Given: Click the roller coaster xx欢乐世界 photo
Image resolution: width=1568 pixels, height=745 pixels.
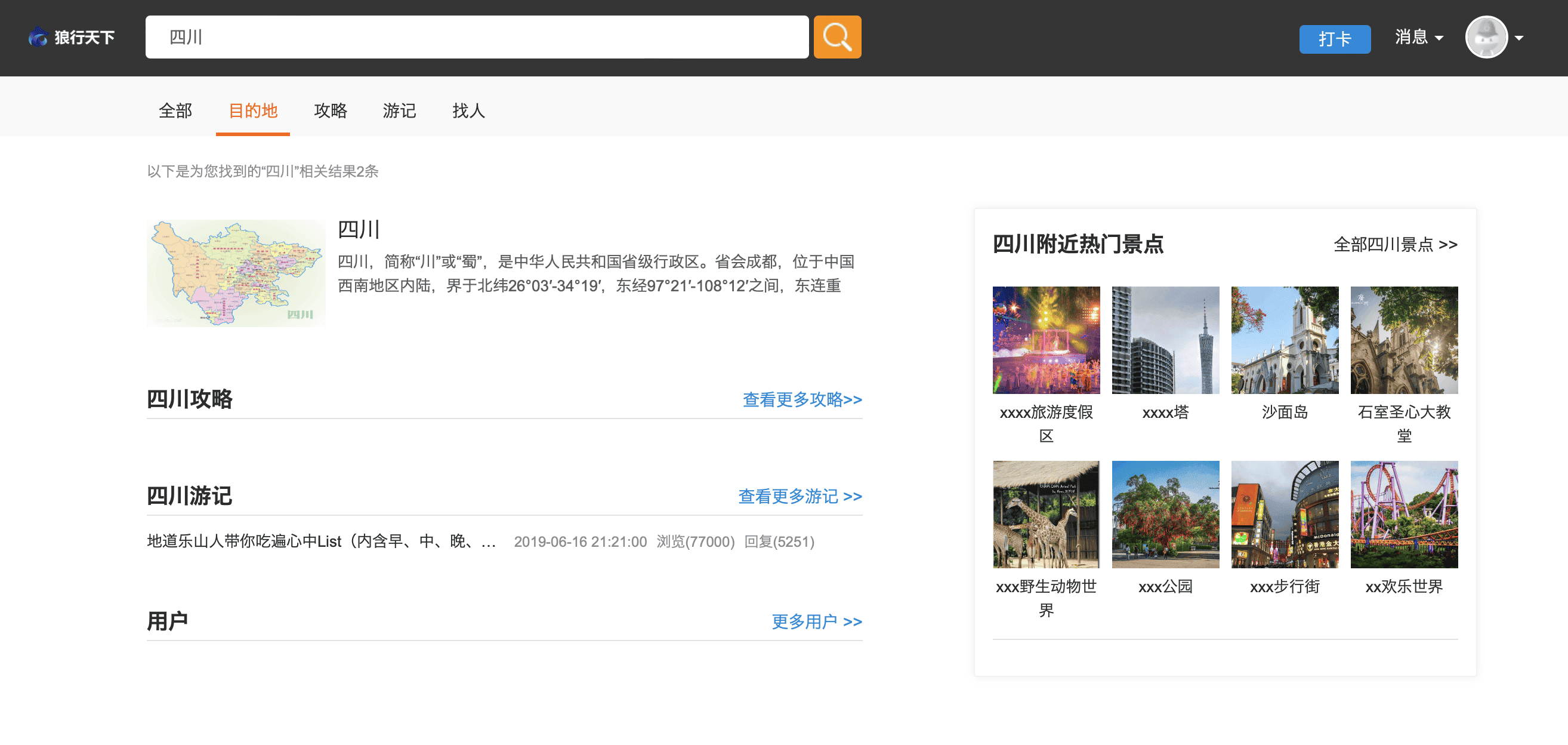Looking at the screenshot, I should point(1404,514).
